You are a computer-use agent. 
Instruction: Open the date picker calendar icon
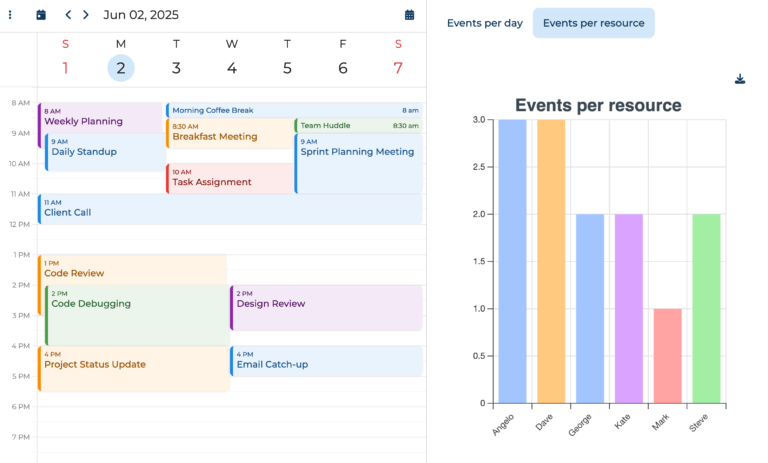coord(410,15)
